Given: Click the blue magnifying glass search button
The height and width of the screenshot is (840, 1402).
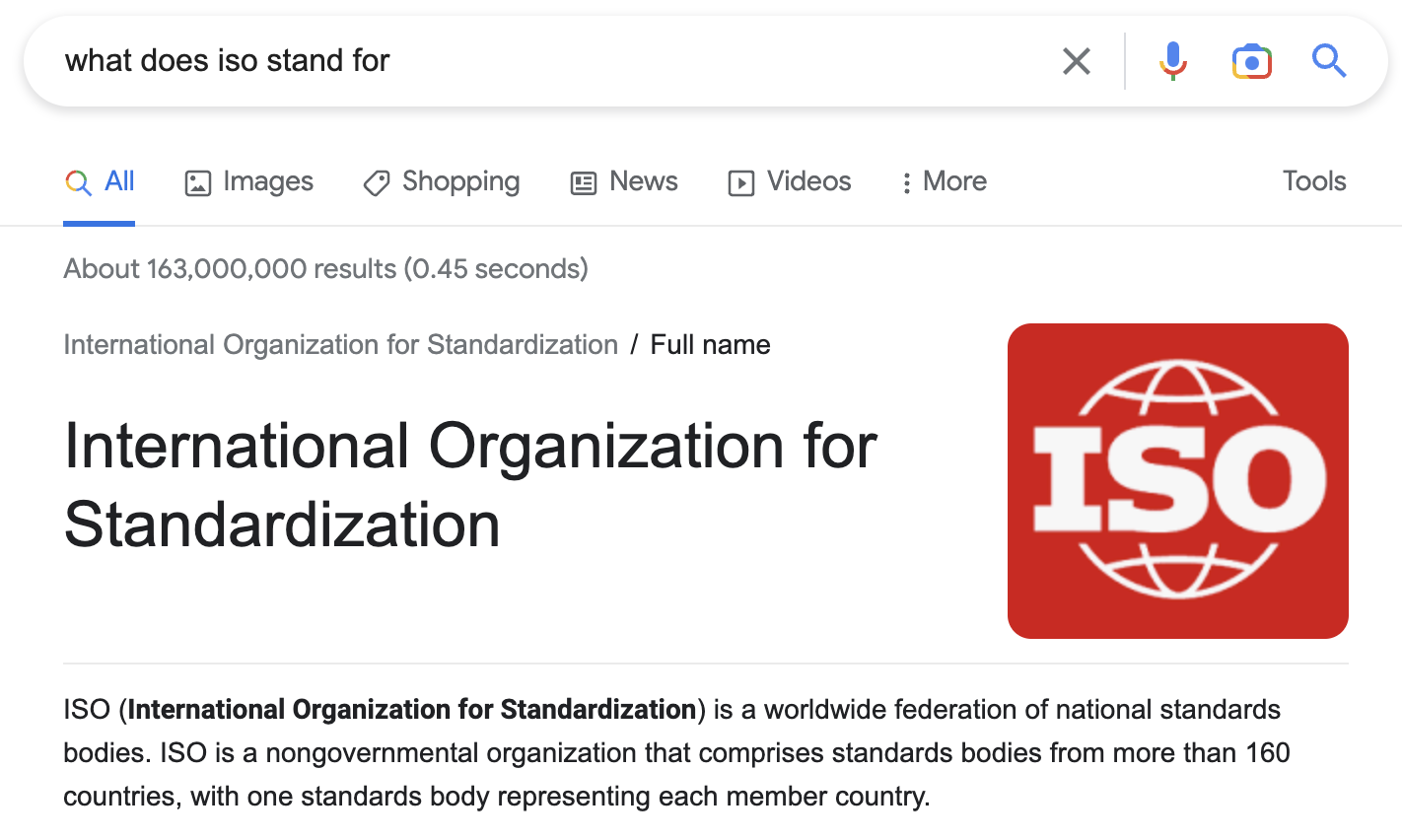Looking at the screenshot, I should pyautogui.click(x=1328, y=61).
